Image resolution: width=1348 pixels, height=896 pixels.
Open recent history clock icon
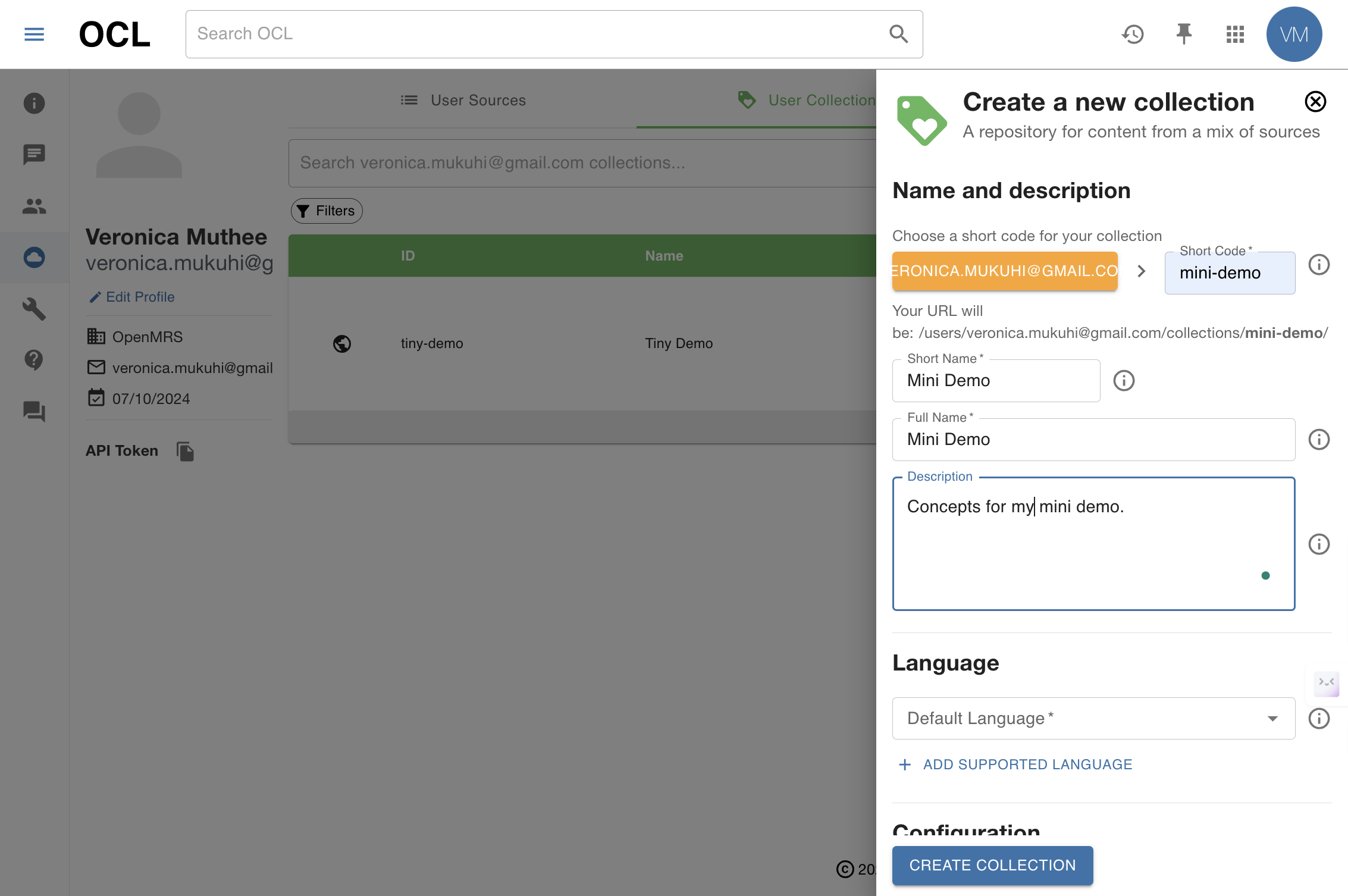coord(1133,35)
